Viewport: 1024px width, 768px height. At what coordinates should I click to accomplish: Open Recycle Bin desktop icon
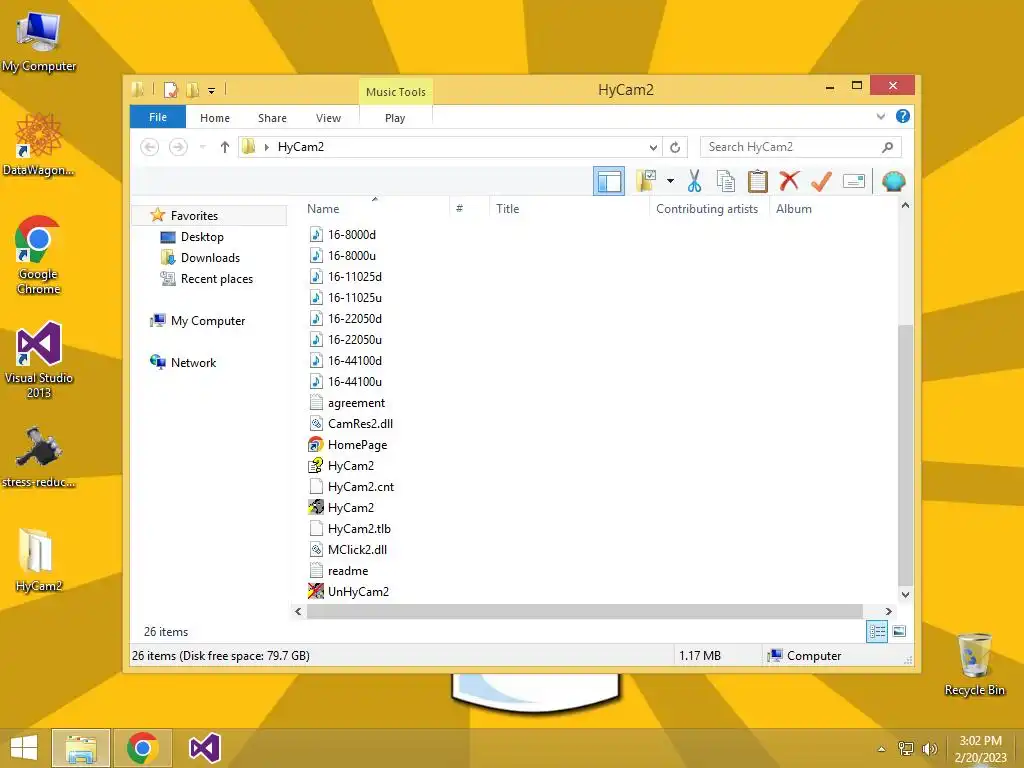[974, 664]
